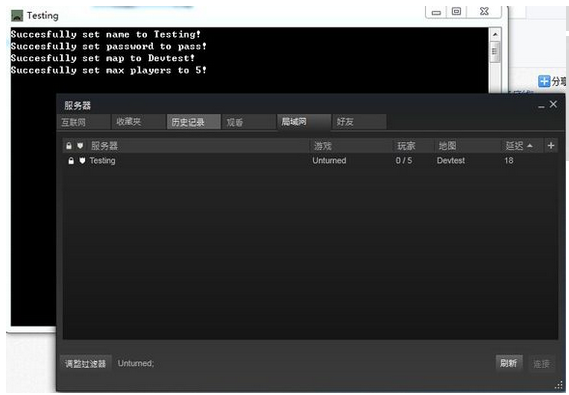569x395 pixels.
Task: Open the 观看 spectate tab
Action: [249, 122]
